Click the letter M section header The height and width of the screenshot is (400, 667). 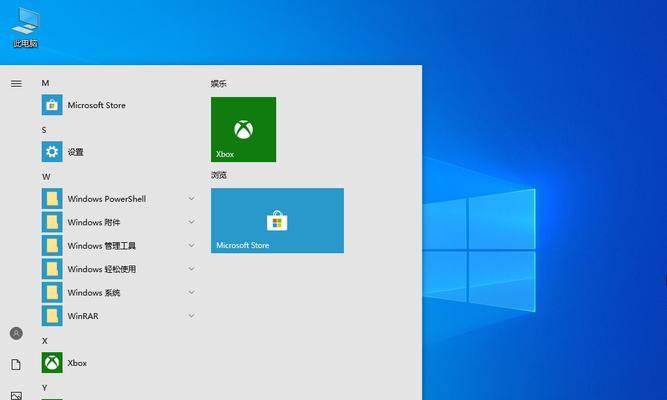[45, 83]
